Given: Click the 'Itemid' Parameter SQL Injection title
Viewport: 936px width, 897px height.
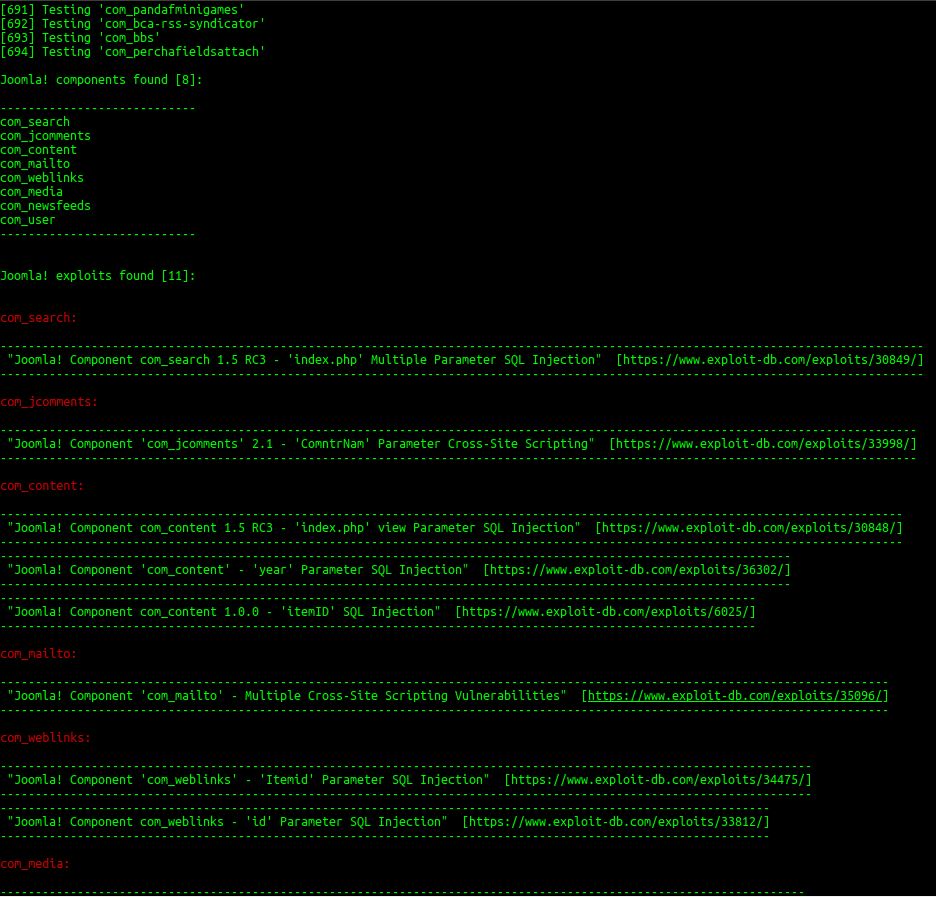Looking at the screenshot, I should click(248, 780).
